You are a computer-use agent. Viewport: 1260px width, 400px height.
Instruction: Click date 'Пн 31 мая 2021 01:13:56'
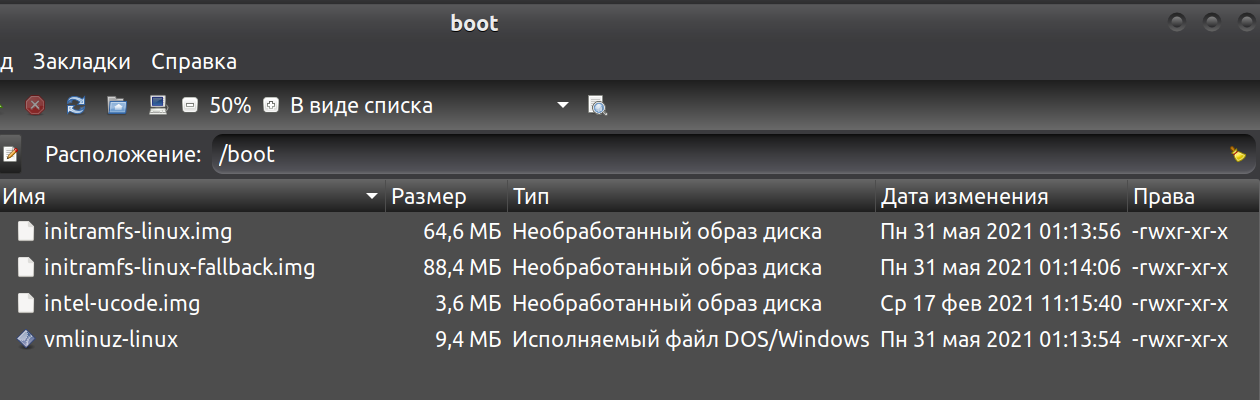click(1000, 232)
